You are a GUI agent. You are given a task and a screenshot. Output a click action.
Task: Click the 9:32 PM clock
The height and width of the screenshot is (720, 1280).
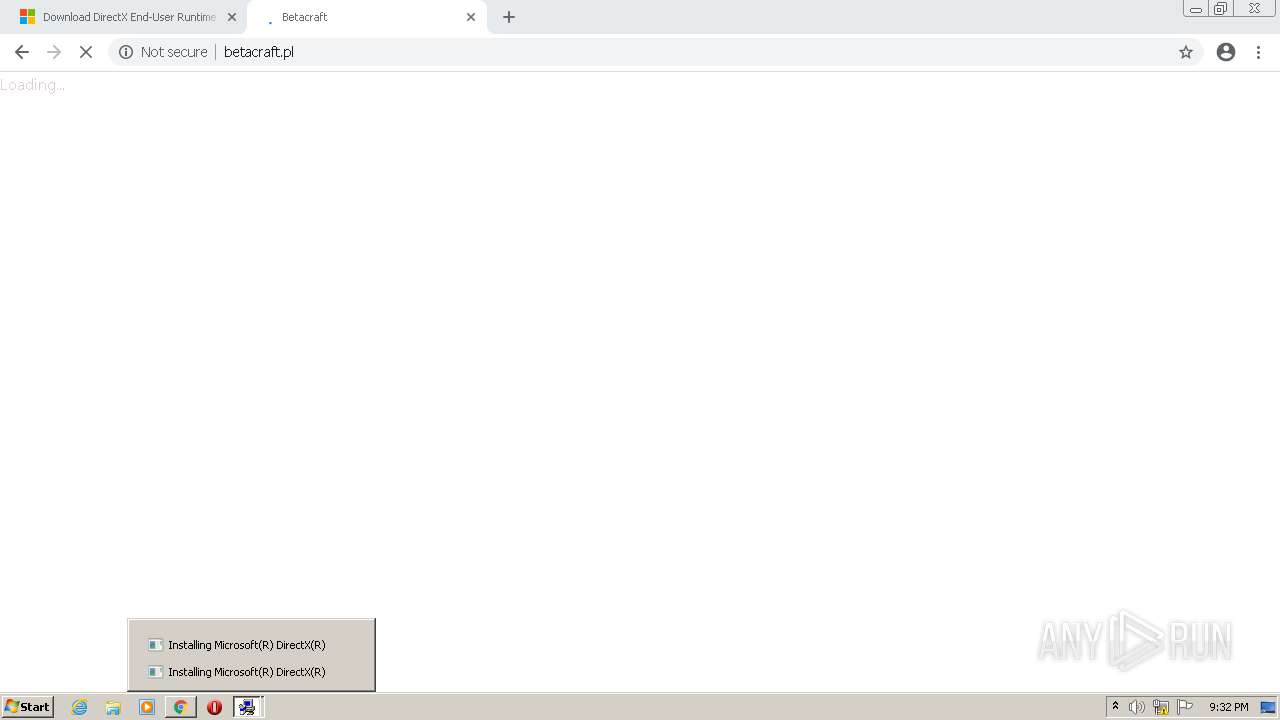[1228, 707]
